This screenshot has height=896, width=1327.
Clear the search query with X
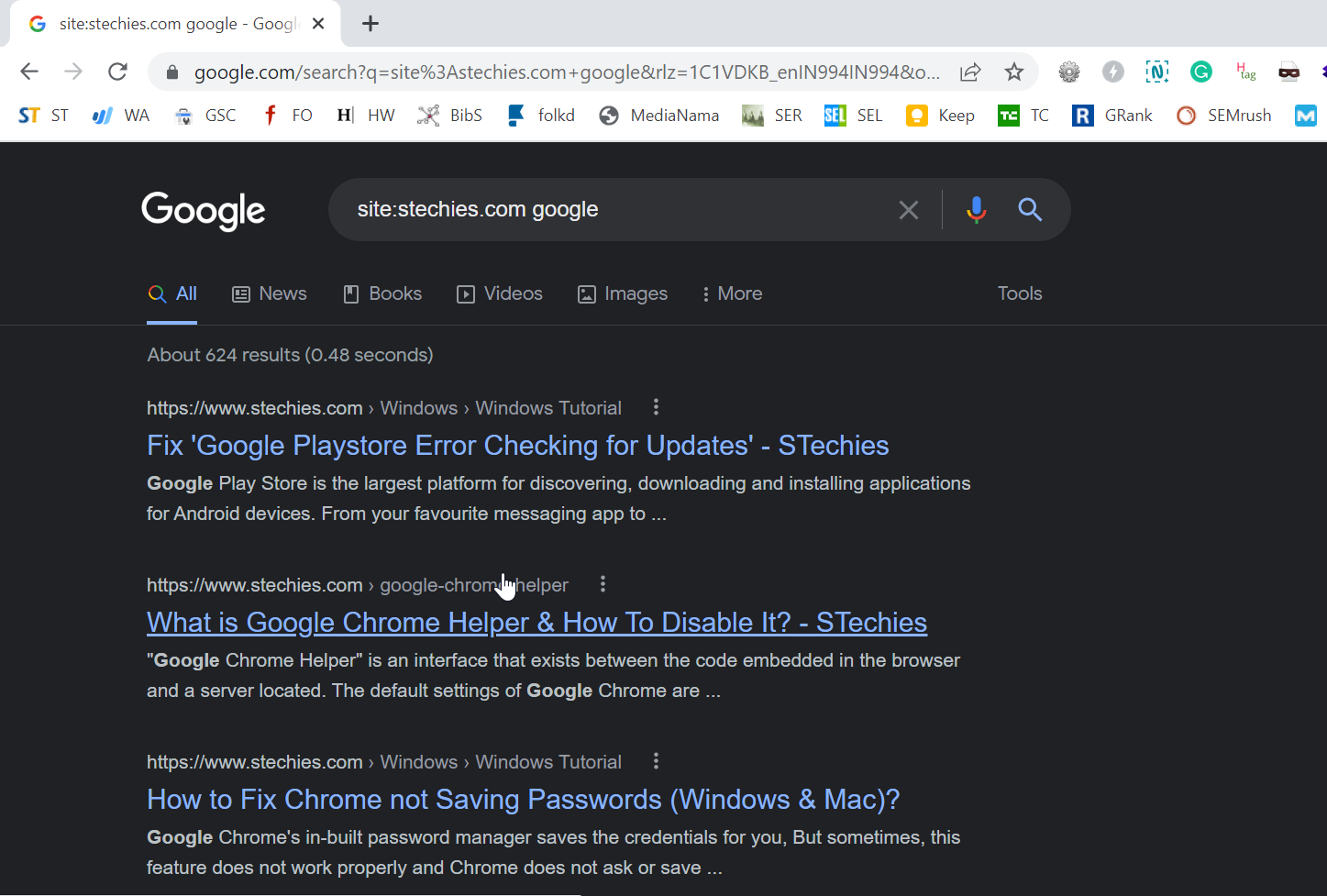point(909,210)
